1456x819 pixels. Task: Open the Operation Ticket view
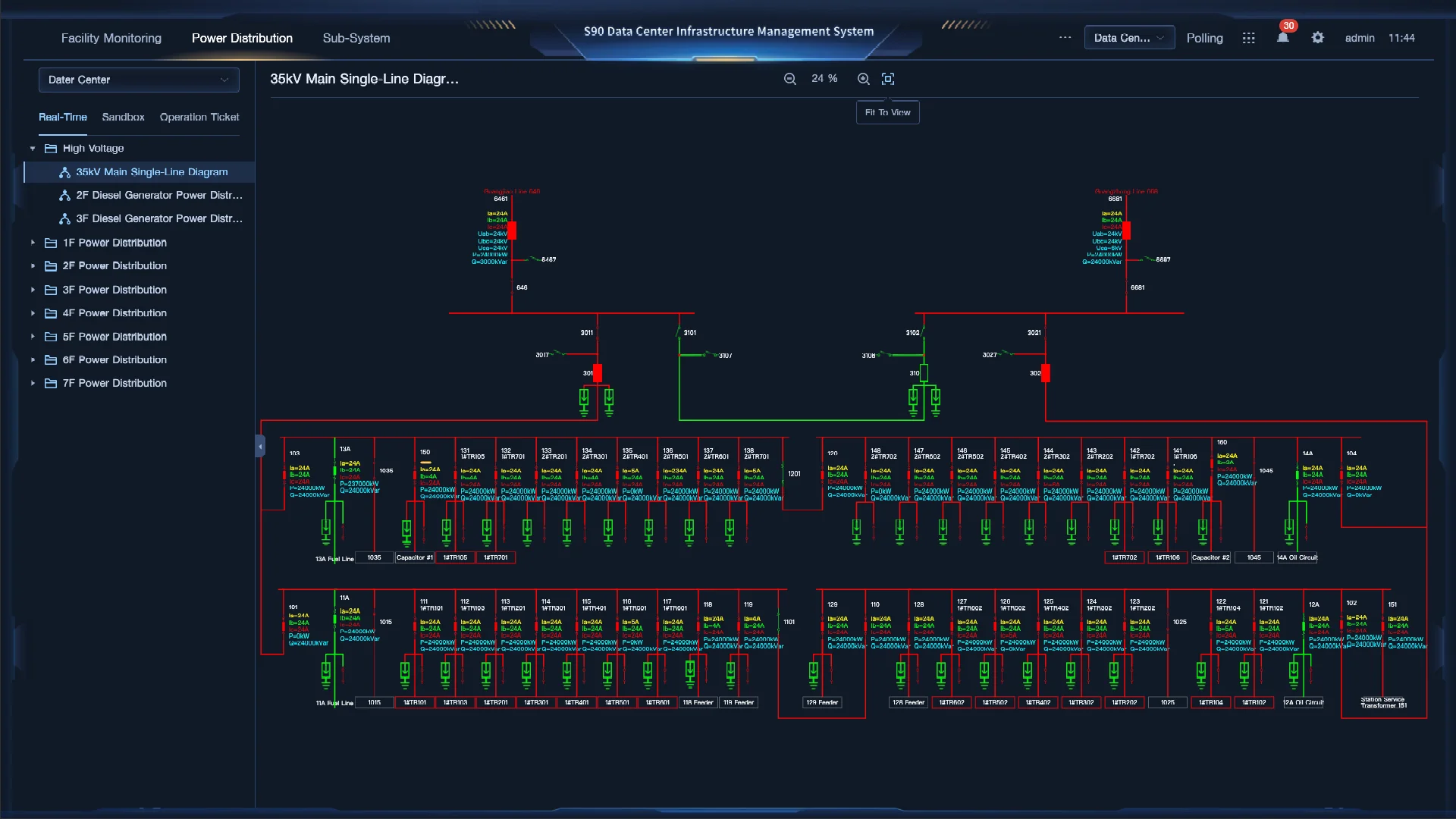click(199, 117)
